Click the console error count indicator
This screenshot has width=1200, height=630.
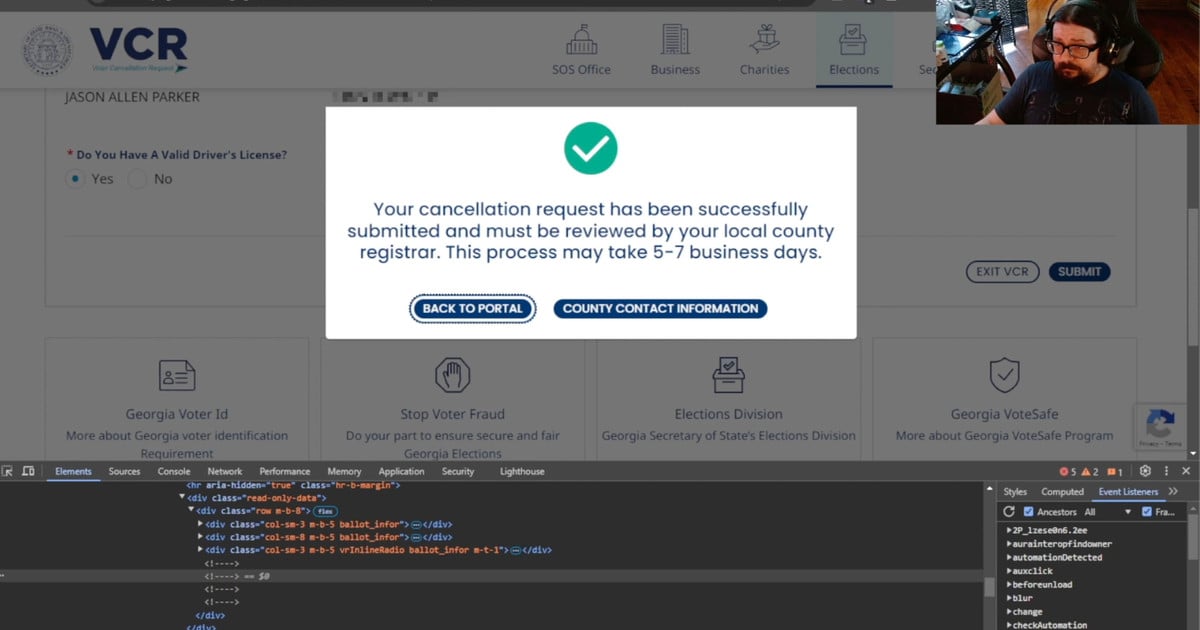click(1066, 471)
